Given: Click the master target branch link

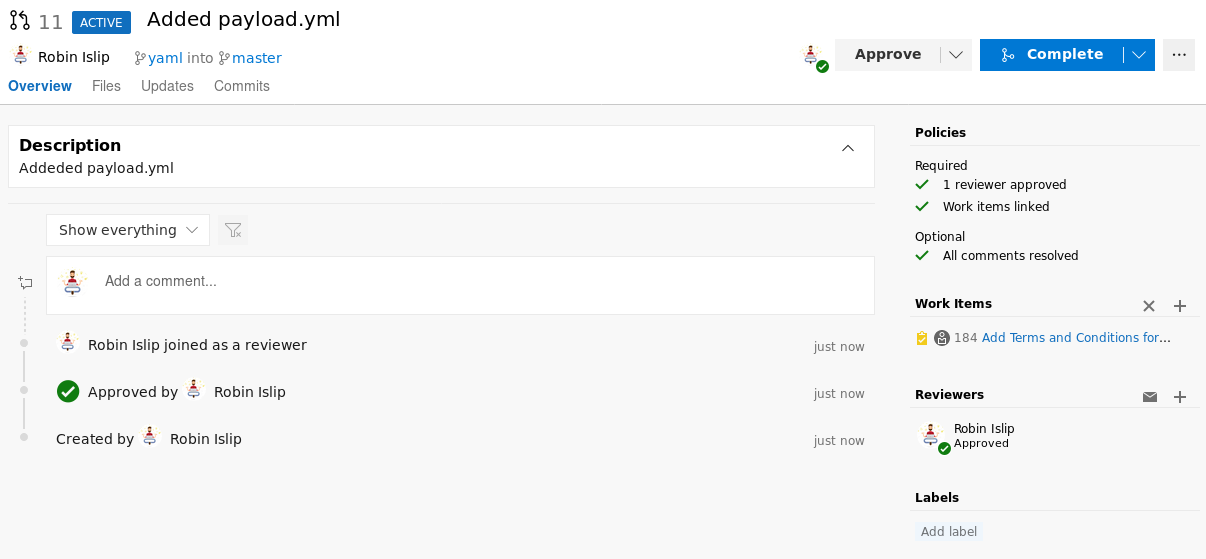Looking at the screenshot, I should point(256,58).
